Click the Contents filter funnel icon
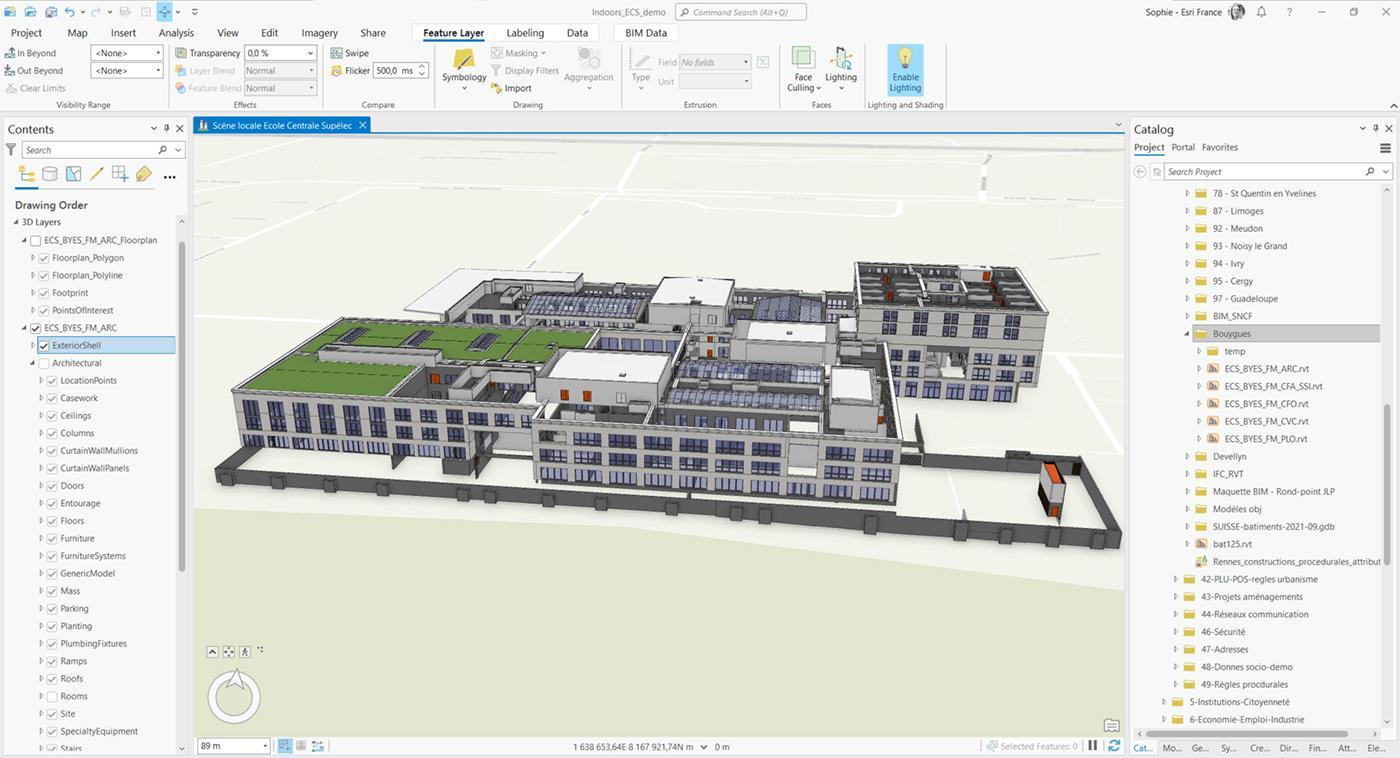Image resolution: width=1400 pixels, height=758 pixels. point(11,149)
